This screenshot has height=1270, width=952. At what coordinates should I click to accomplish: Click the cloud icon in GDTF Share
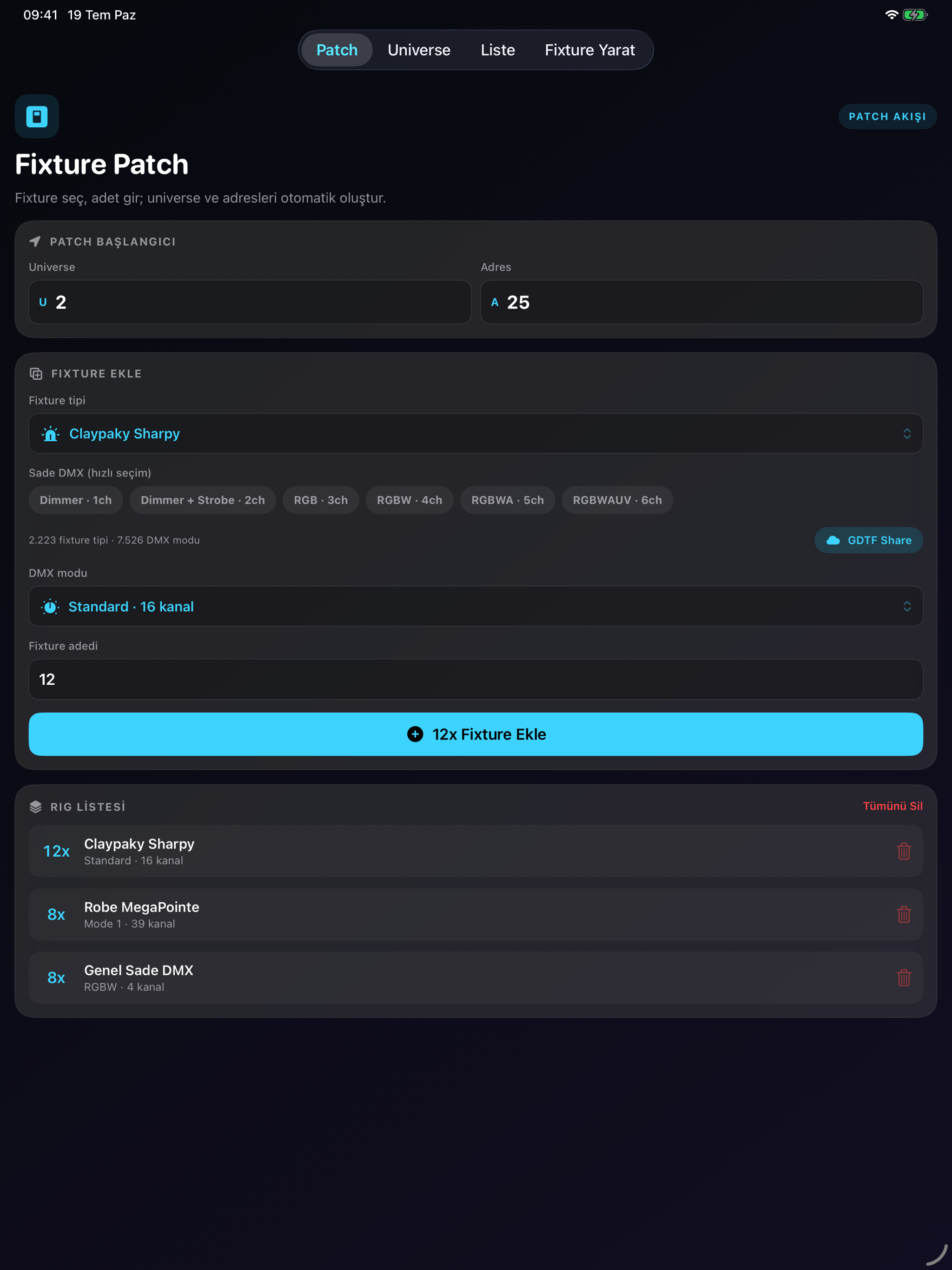tap(833, 540)
